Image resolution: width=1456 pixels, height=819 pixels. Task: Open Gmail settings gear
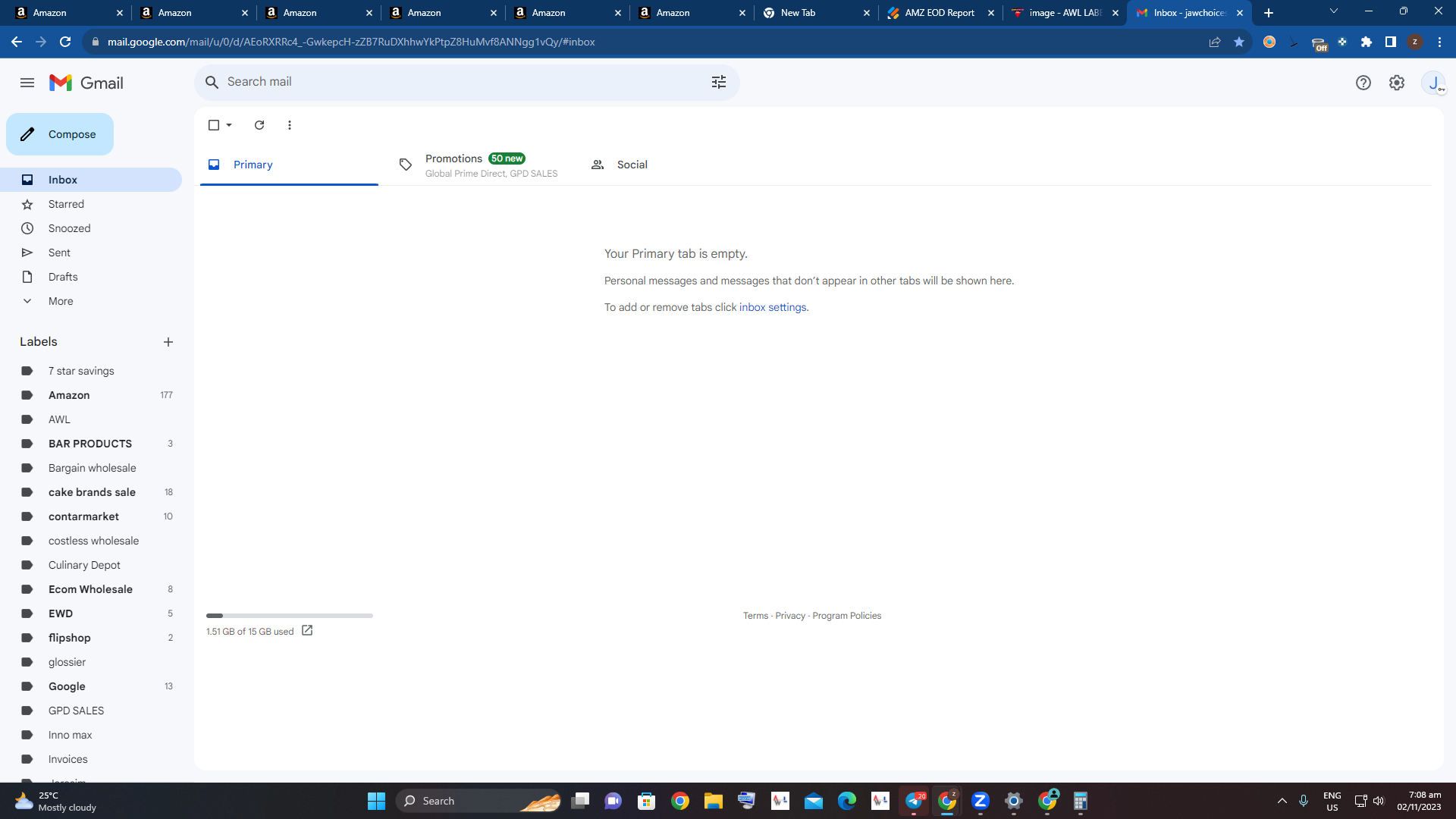[1396, 83]
